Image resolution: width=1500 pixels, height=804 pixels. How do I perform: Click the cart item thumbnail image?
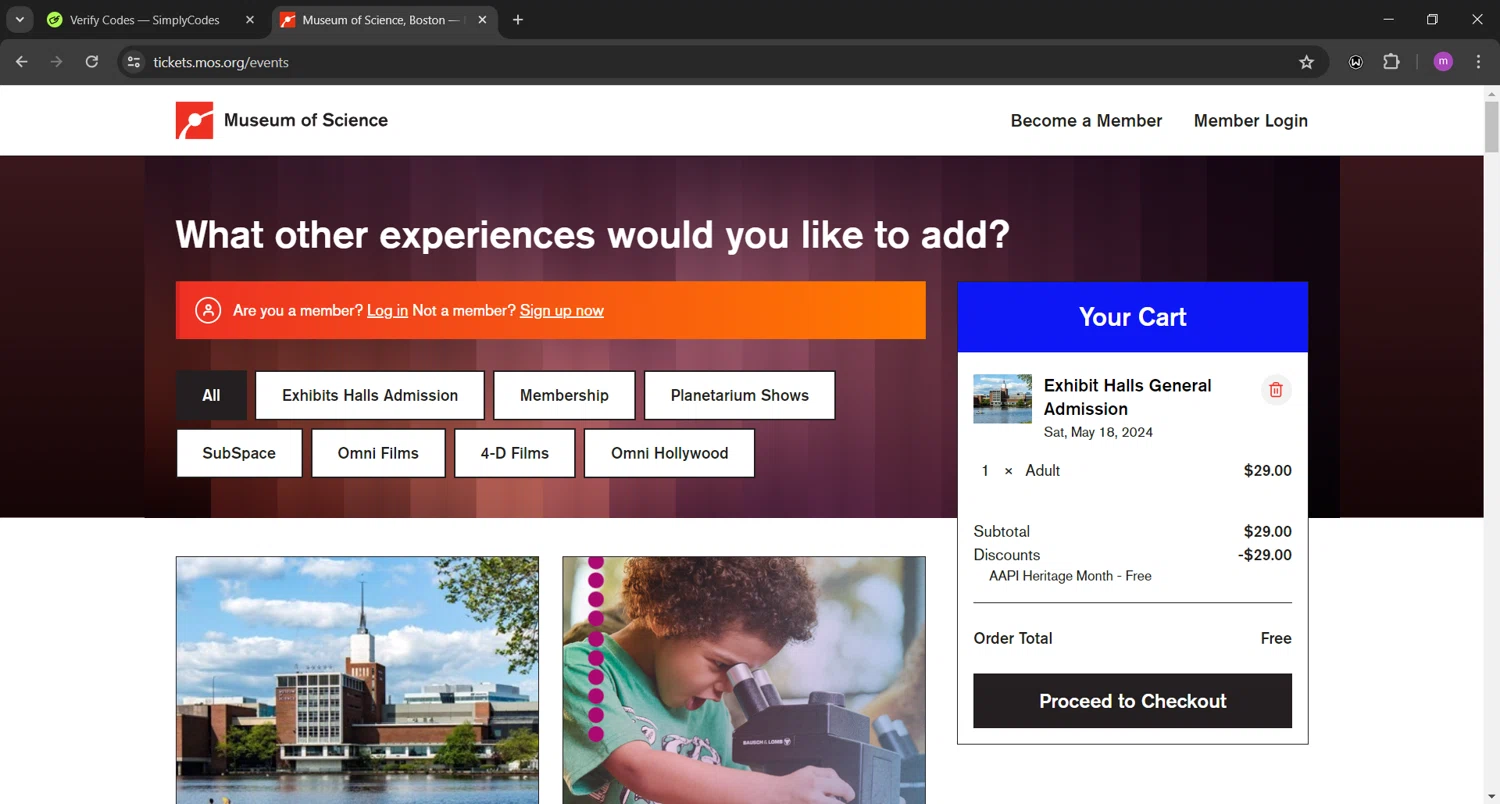[1002, 399]
